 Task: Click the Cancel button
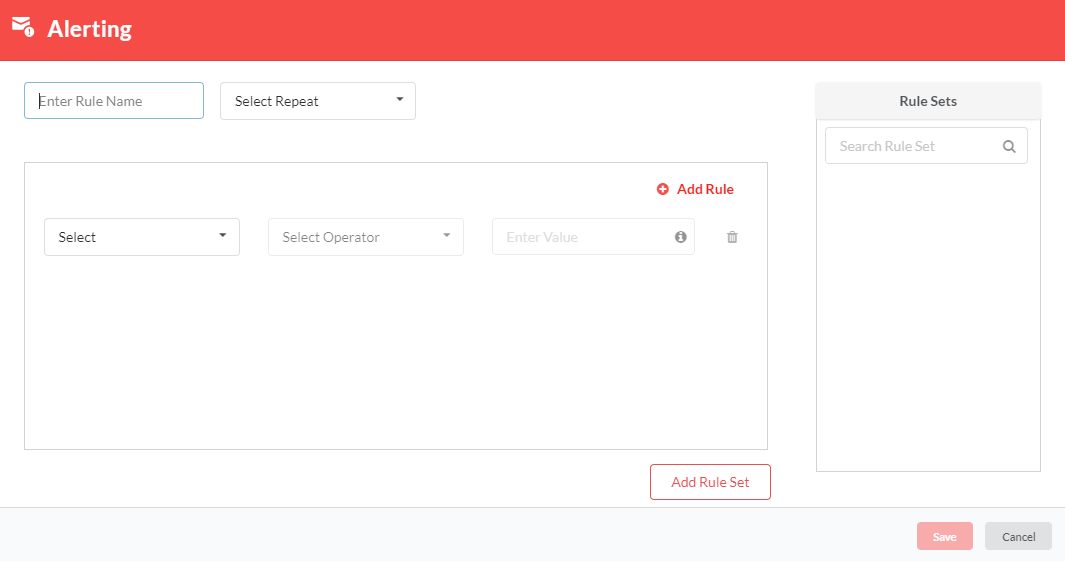click(x=1018, y=536)
